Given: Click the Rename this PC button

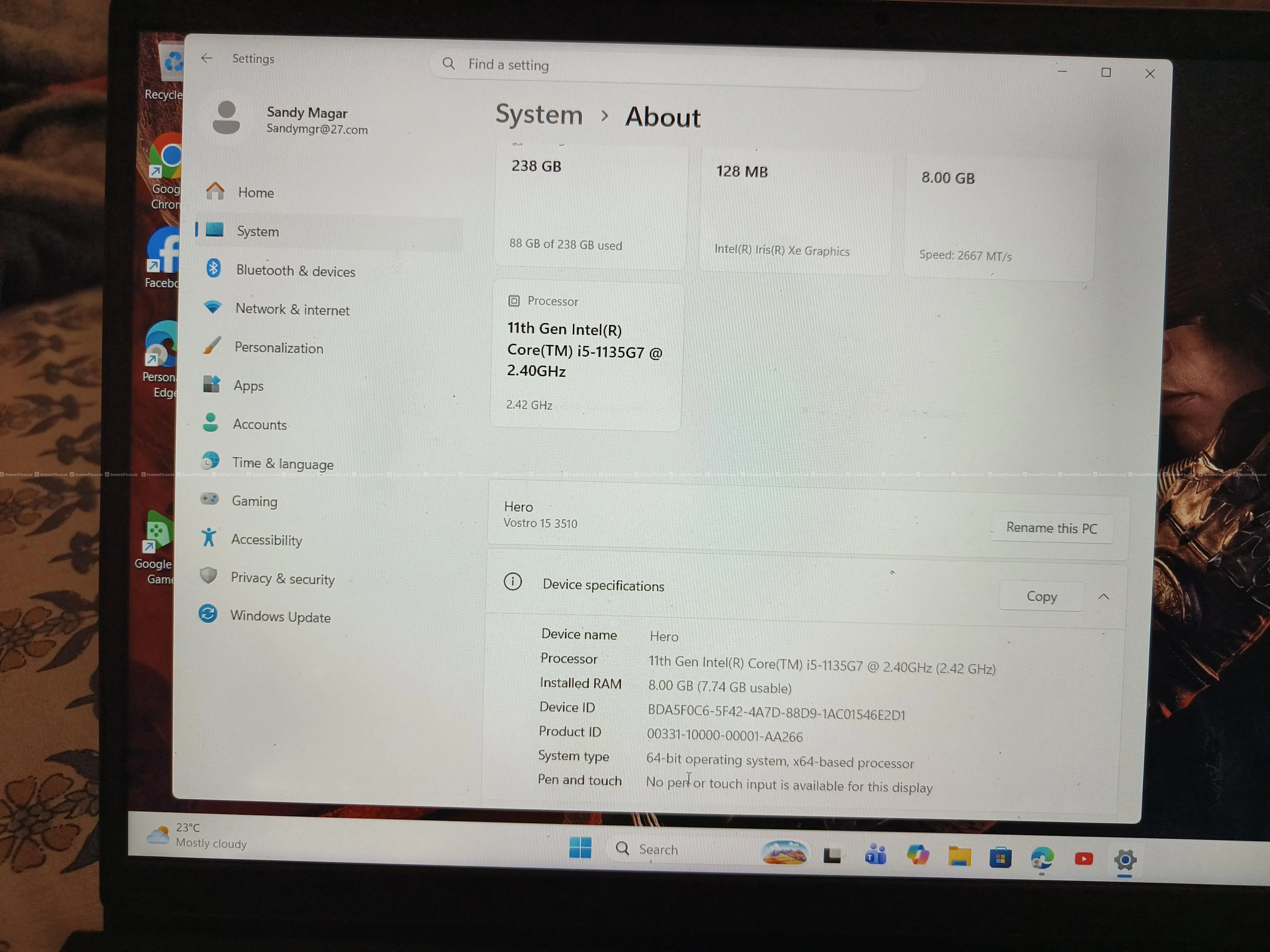Looking at the screenshot, I should point(1051,528).
